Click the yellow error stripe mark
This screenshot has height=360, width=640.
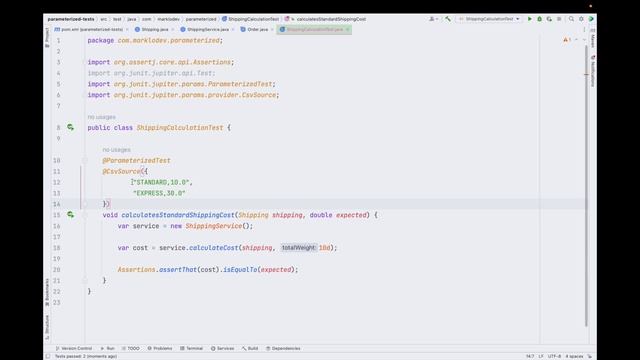pos(587,74)
